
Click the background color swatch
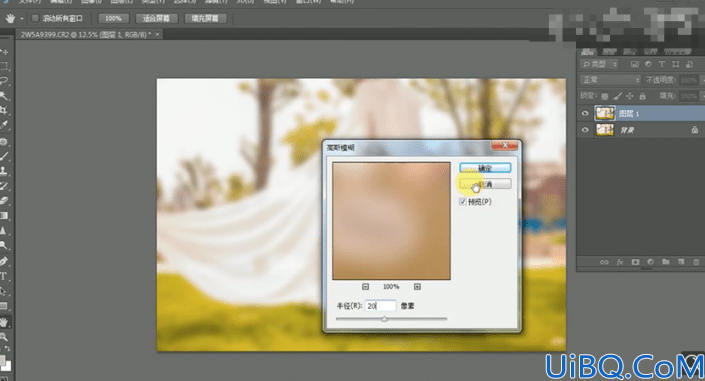pos(8,366)
